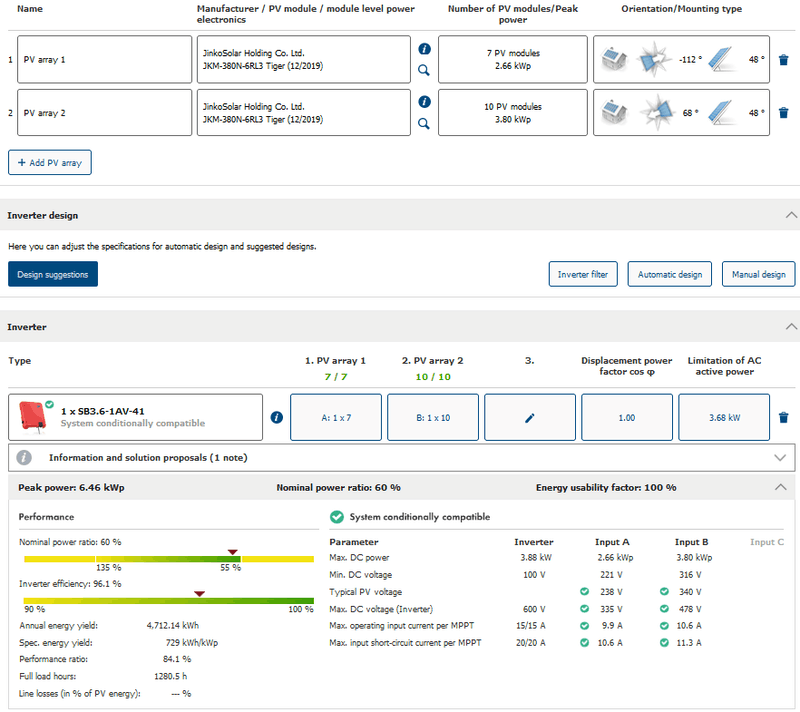Remove the SB3.6-1AV-41 inverter via trash icon
Image resolution: width=800 pixels, height=712 pixels.
pyautogui.click(x=783, y=417)
